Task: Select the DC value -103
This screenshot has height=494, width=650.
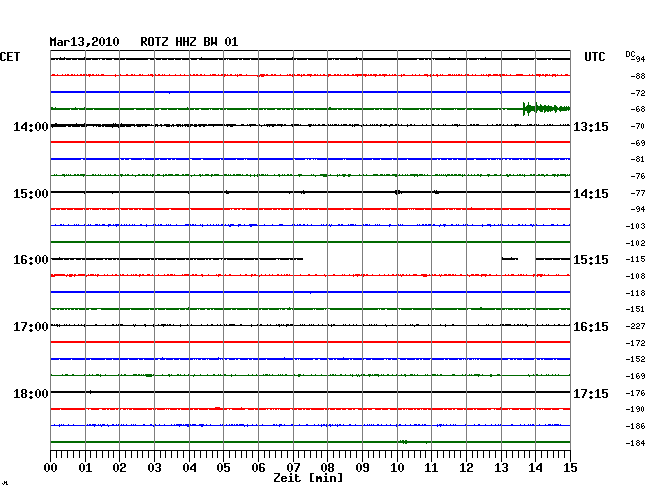Action: [635, 226]
